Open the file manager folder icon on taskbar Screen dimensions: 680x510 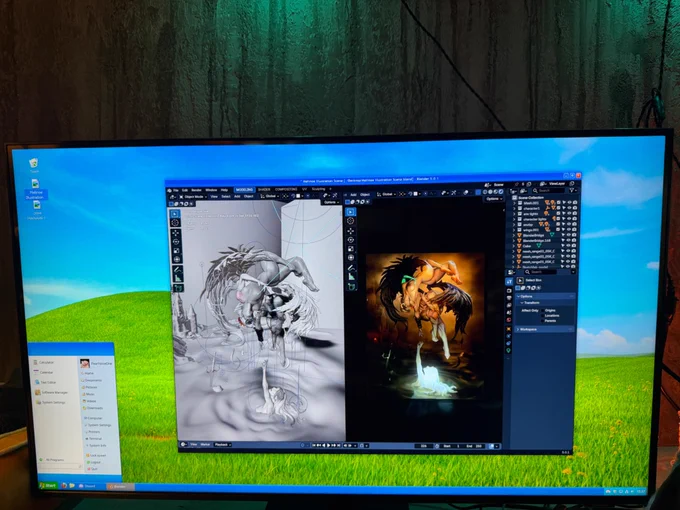pyautogui.click(x=72, y=486)
